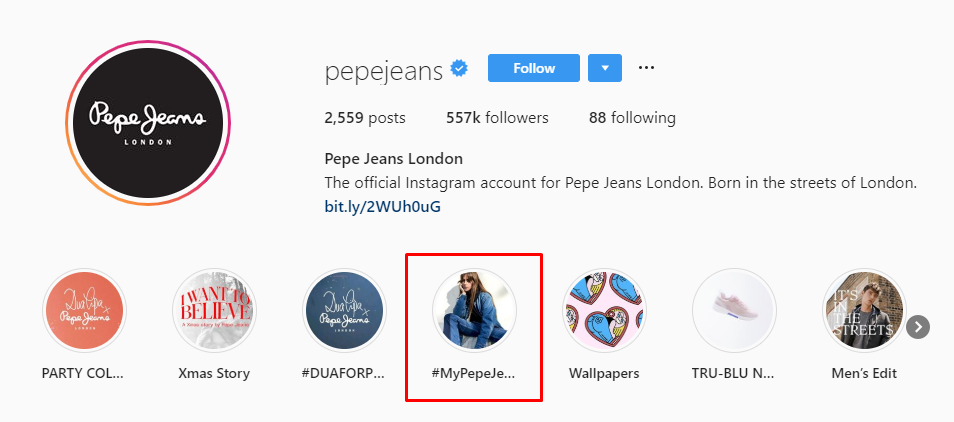Open the TRU-BLU sneaker highlight
Viewport: 954px width, 422px height.
pyautogui.click(x=734, y=310)
